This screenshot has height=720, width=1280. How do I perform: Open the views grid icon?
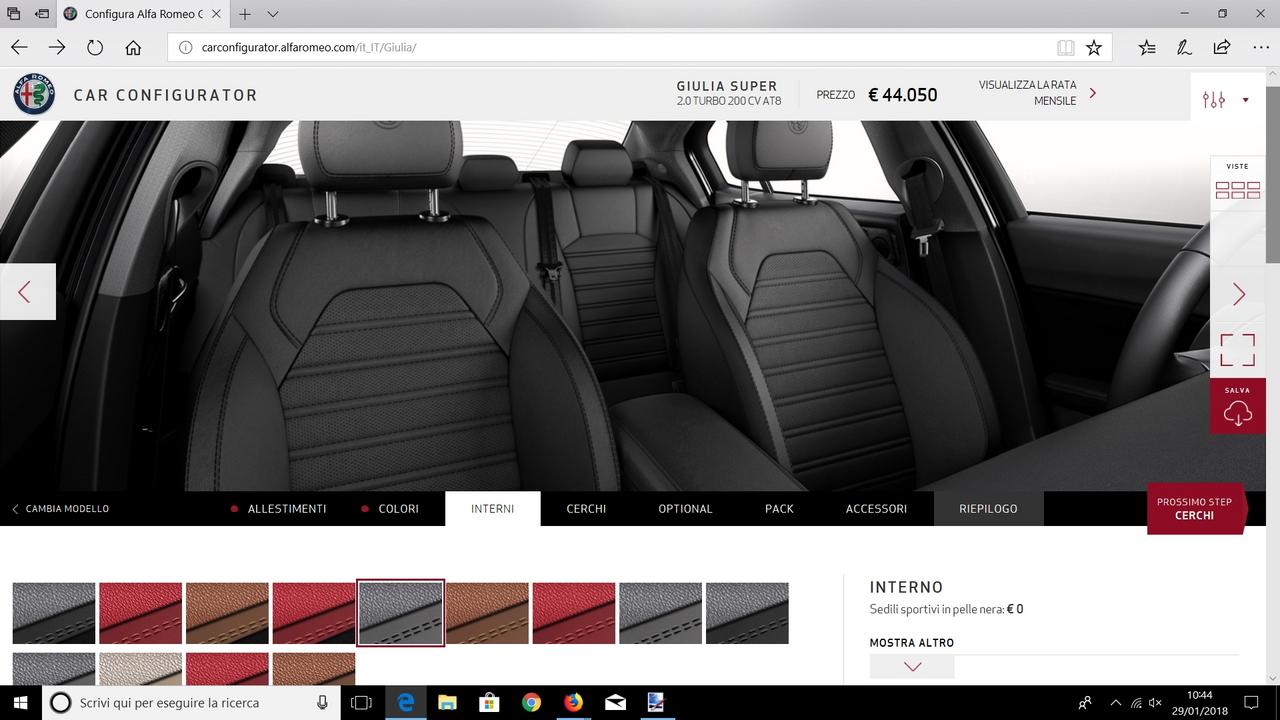coord(1237,190)
